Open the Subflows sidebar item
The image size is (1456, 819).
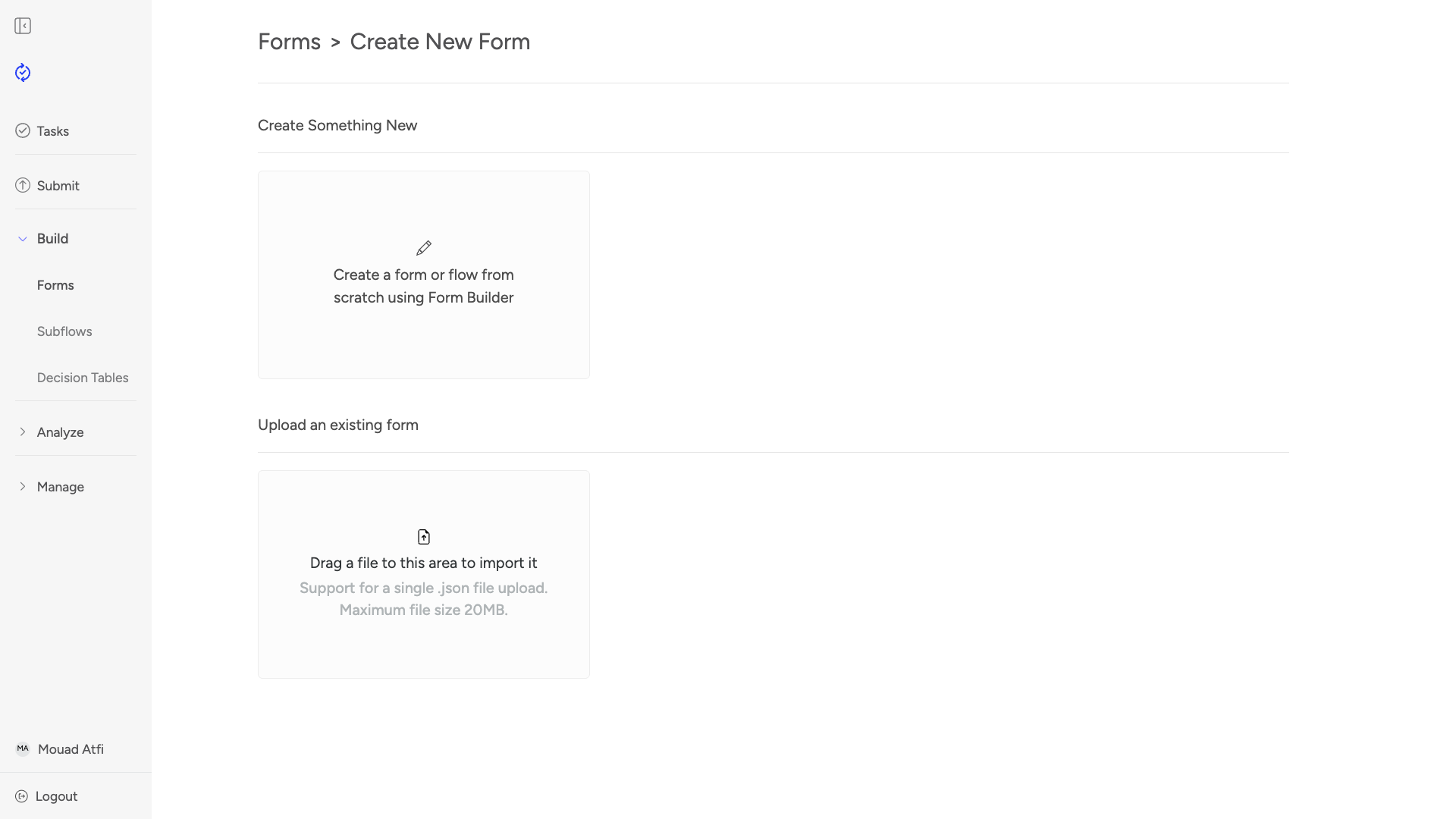pos(64,331)
